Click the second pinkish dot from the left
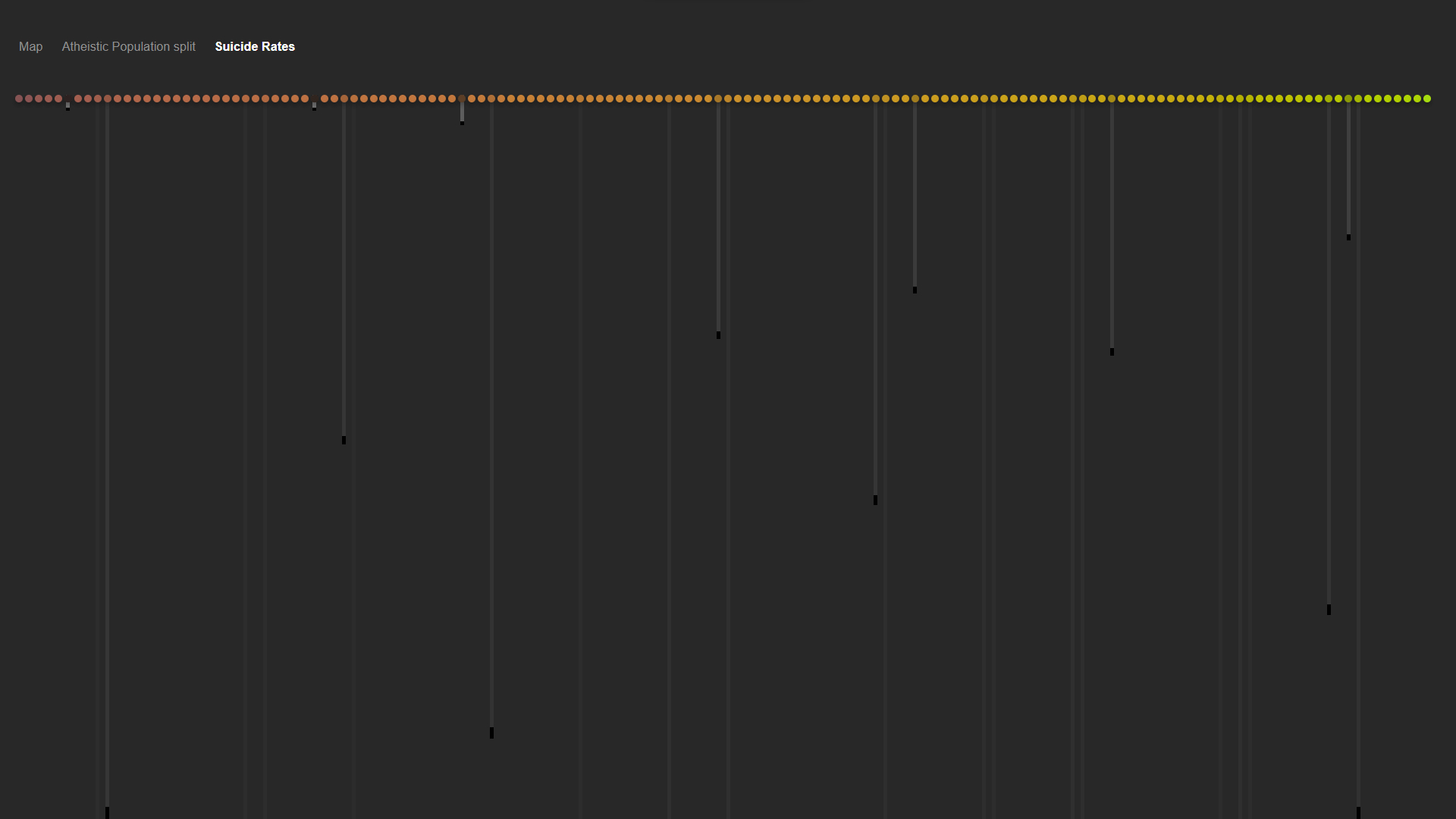 pos(29,99)
